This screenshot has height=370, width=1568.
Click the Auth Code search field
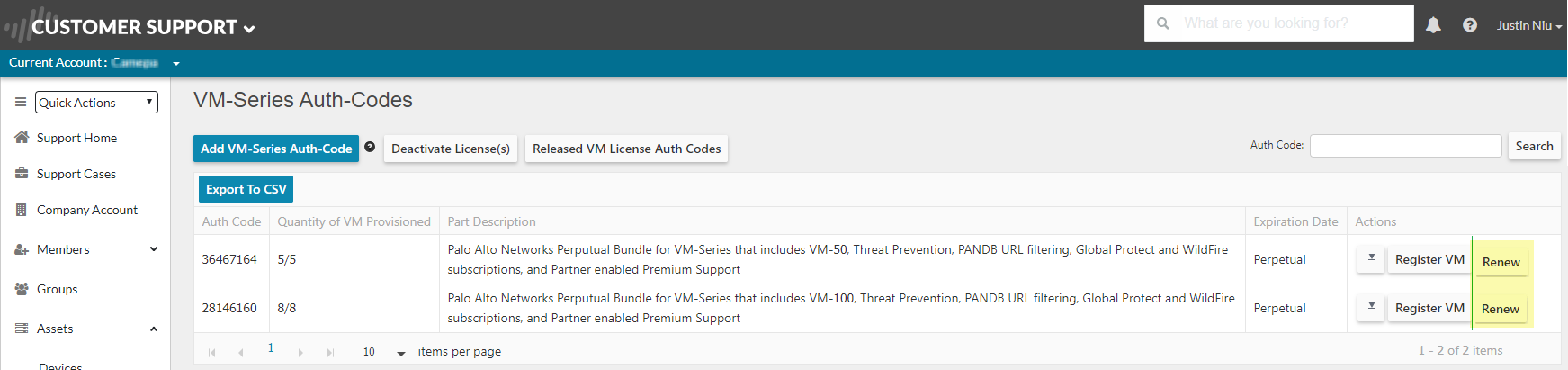click(x=1405, y=146)
